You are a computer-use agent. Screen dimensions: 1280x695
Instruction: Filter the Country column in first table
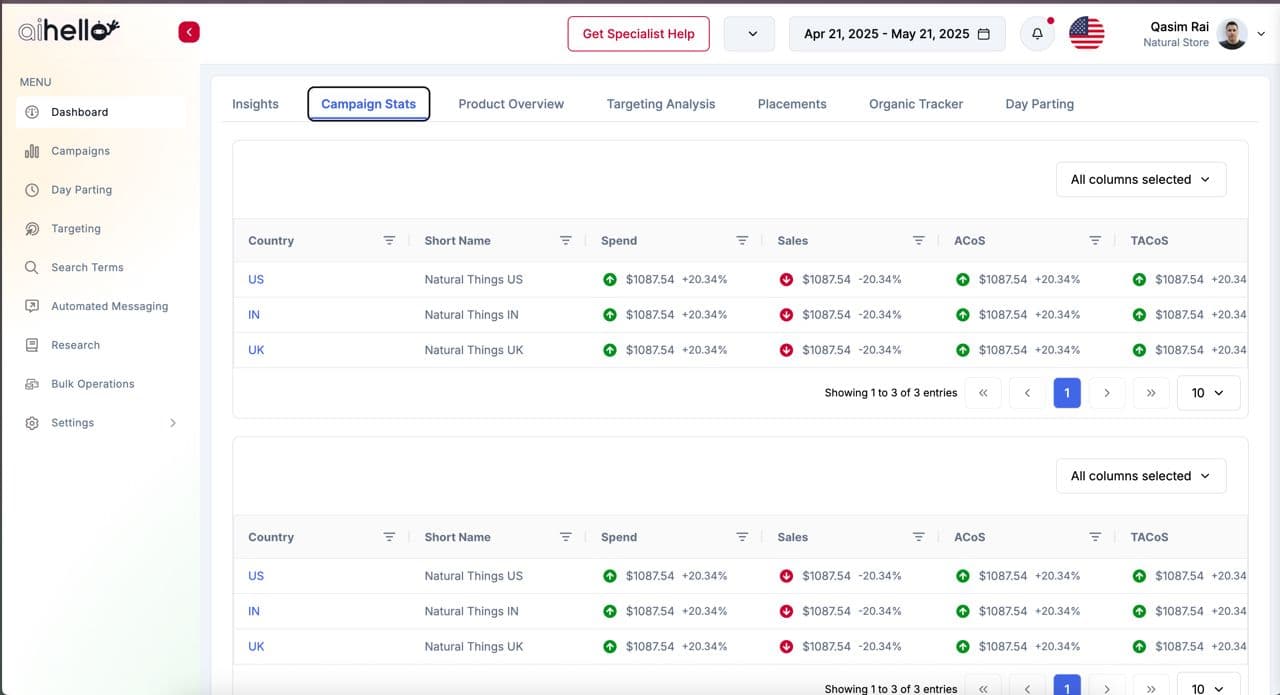pyautogui.click(x=389, y=241)
